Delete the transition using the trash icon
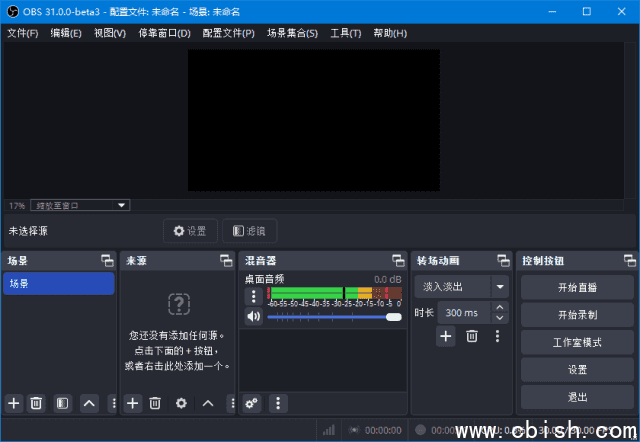 pyautogui.click(x=472, y=337)
